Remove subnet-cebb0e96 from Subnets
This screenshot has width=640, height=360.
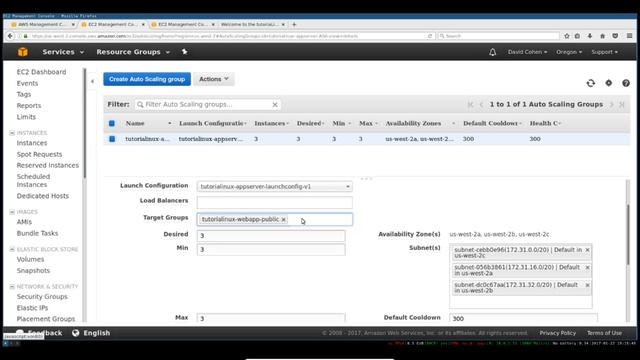click(587, 250)
